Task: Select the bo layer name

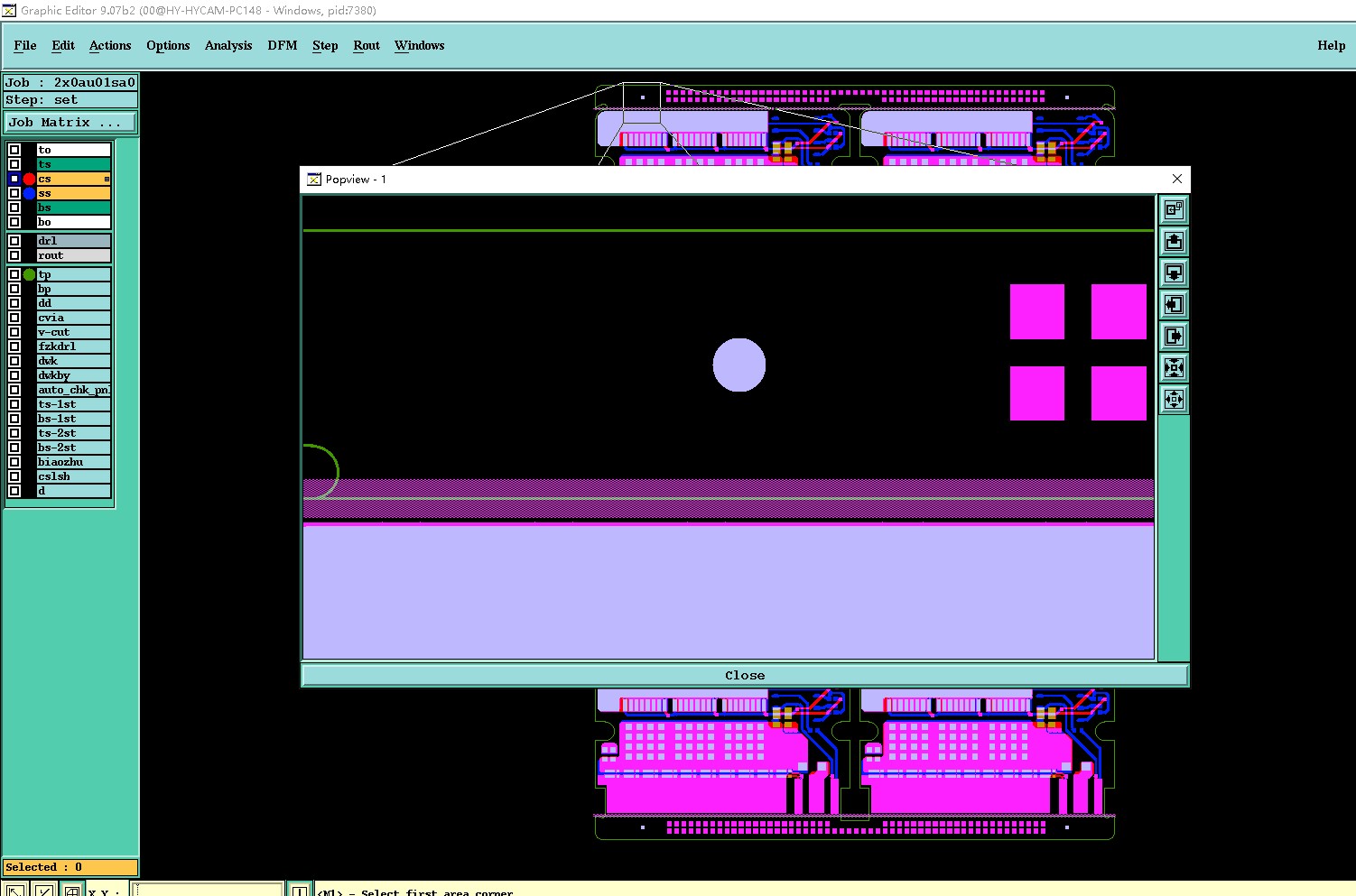Action: [73, 222]
